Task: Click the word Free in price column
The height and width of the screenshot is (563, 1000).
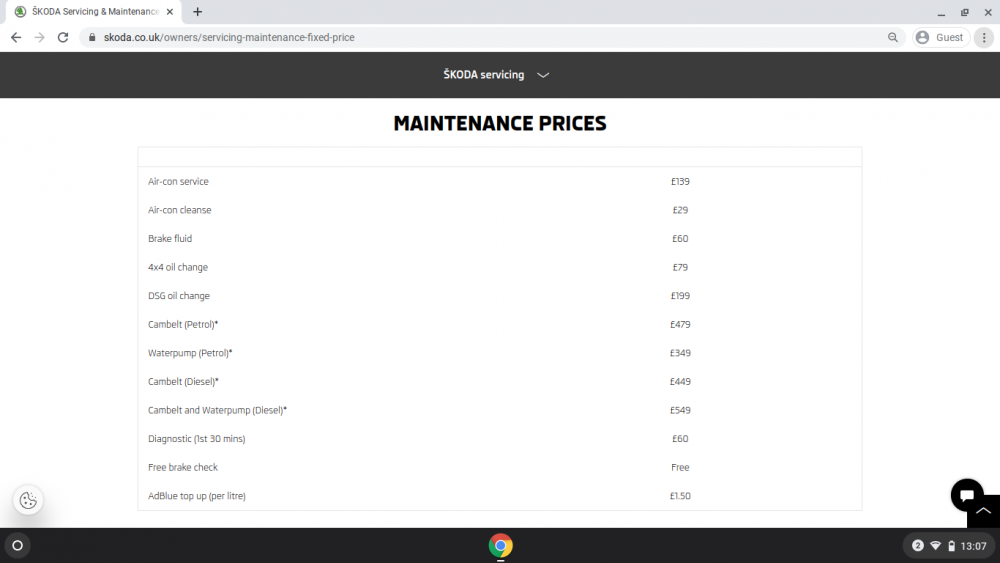Action: point(680,467)
